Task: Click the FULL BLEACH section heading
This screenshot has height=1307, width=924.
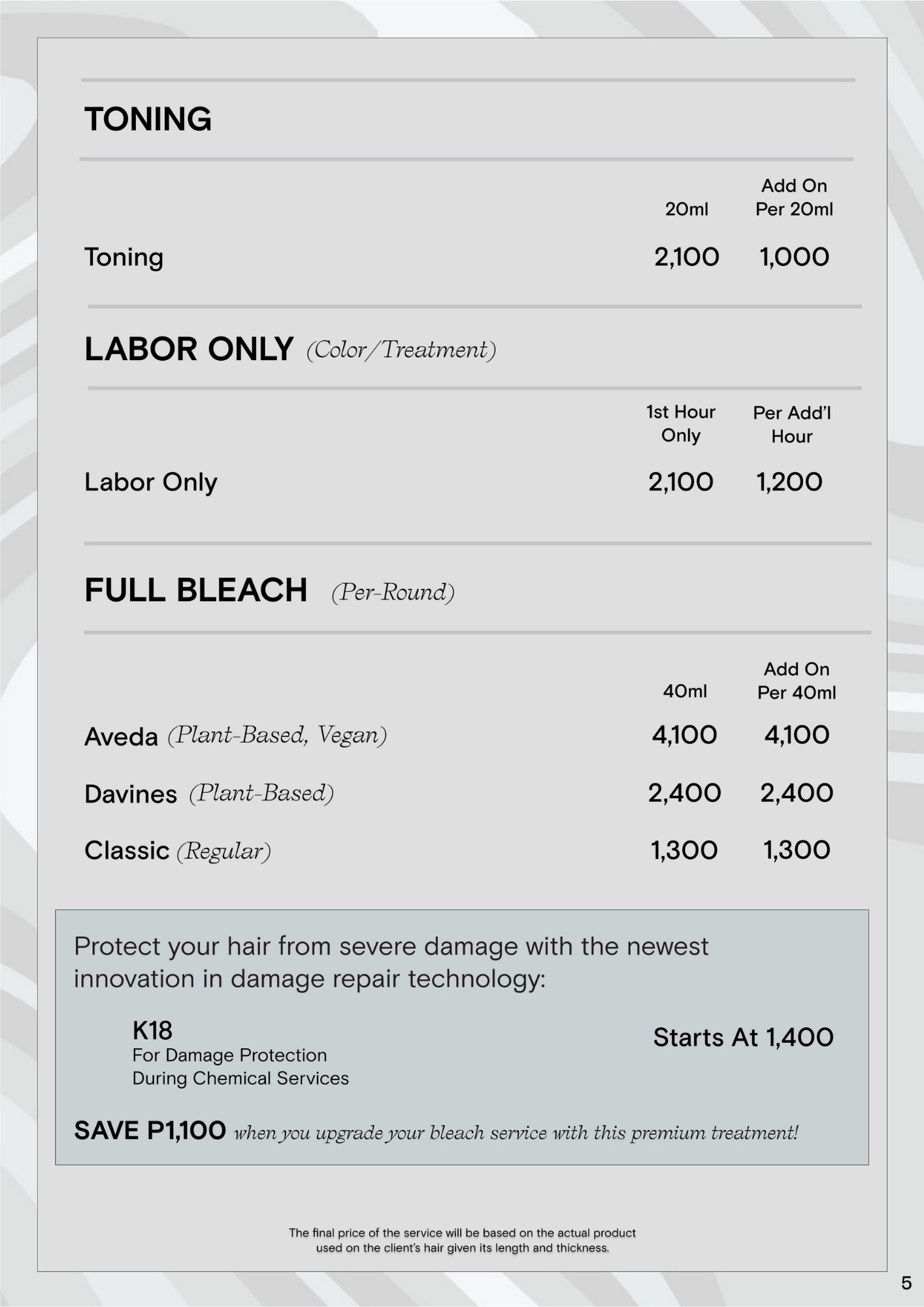Action: click(x=195, y=590)
